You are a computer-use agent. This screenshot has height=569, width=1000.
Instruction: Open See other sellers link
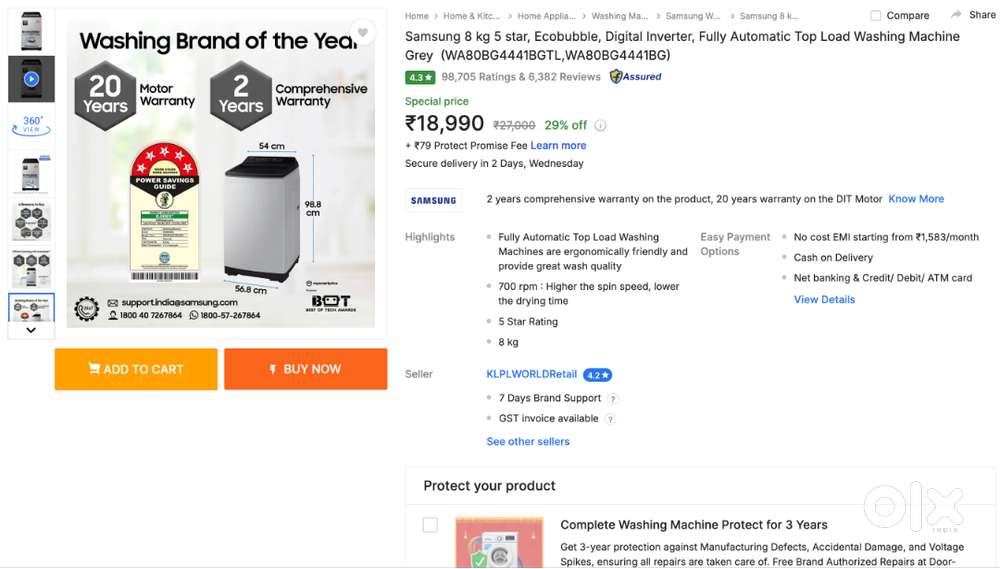(x=528, y=442)
